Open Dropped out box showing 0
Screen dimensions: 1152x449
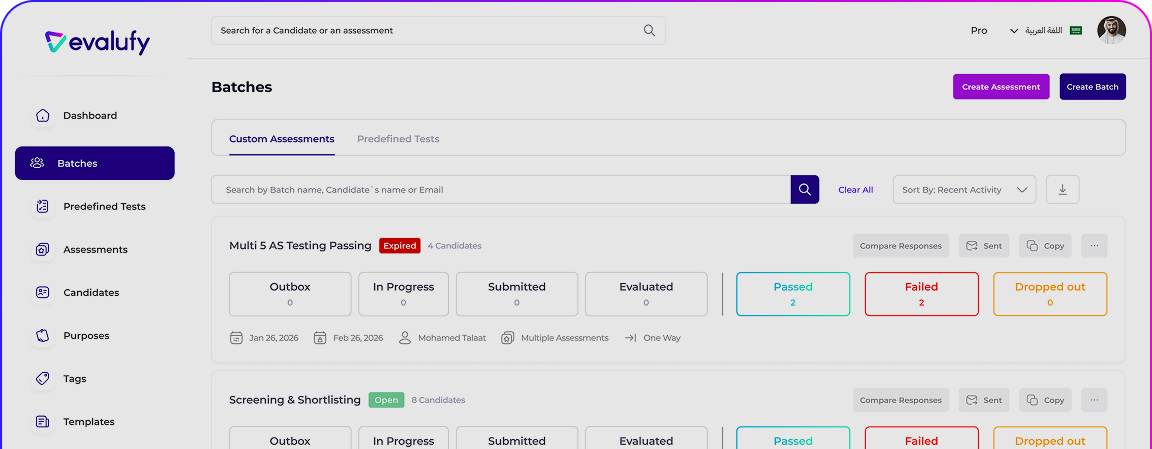pos(1050,294)
